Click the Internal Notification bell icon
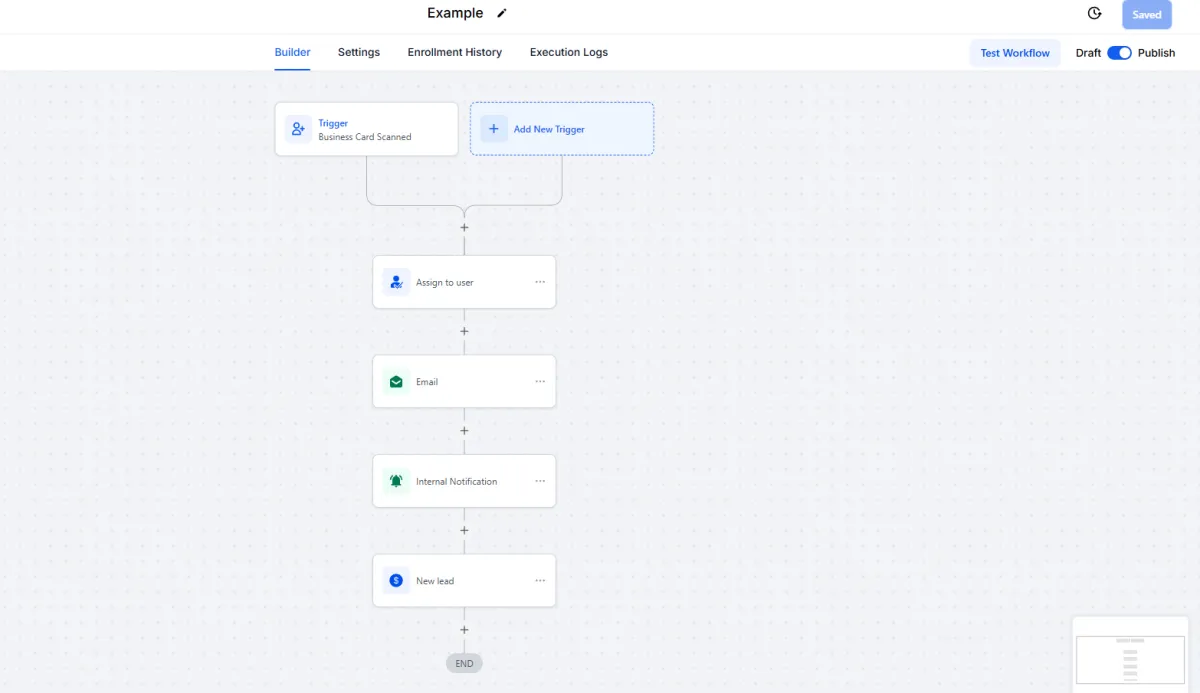The height and width of the screenshot is (693, 1200). (x=396, y=481)
